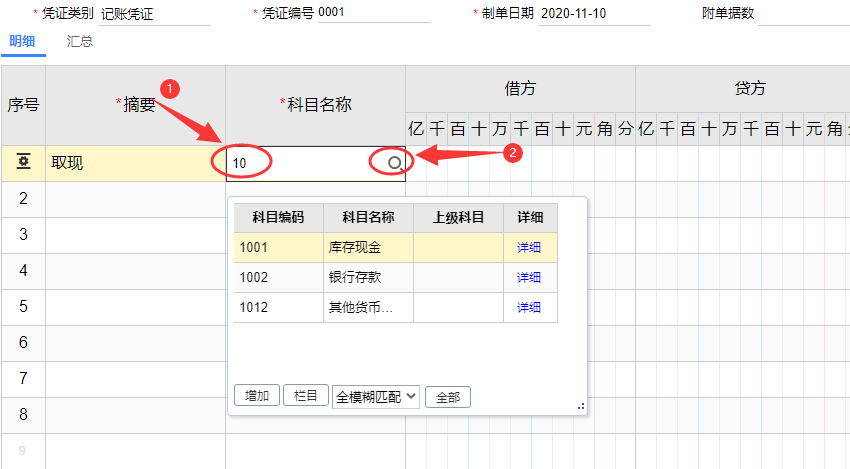
Task: Click the 制单日期 field 2020-11-10
Action: click(x=594, y=14)
